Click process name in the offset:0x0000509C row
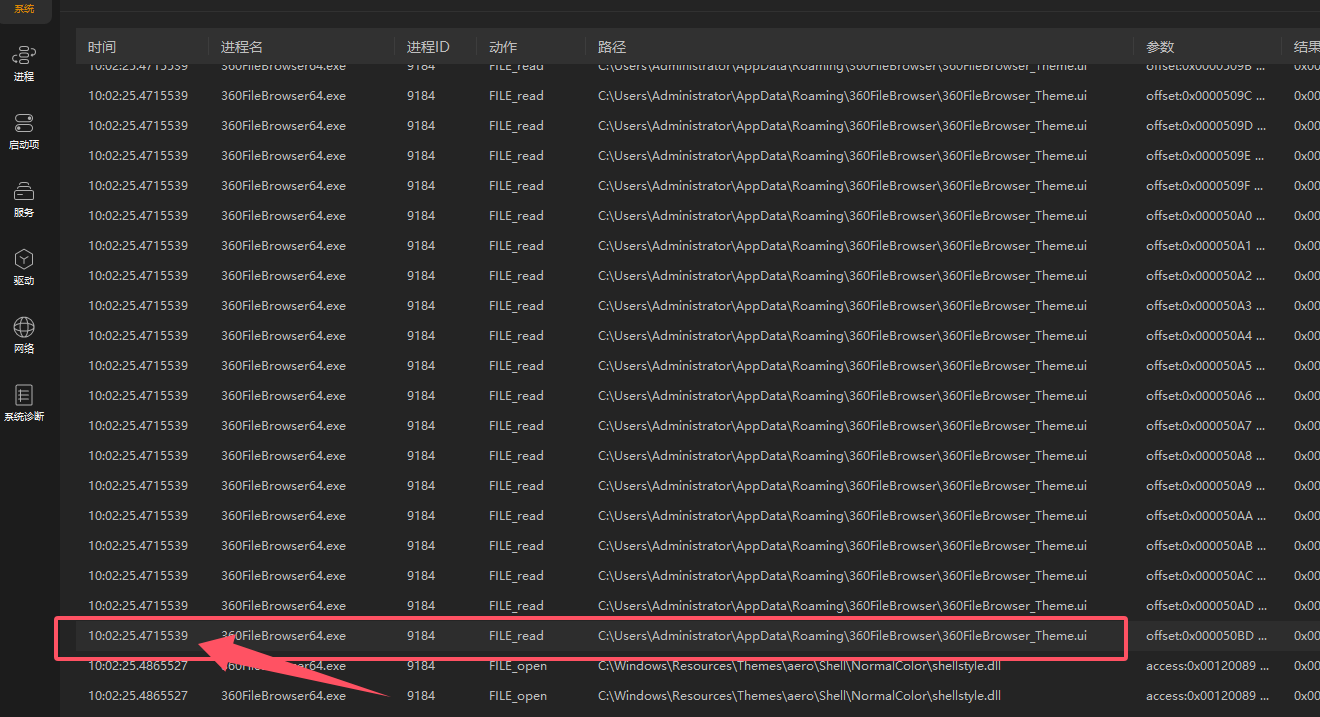The height and width of the screenshot is (717, 1320). point(283,96)
